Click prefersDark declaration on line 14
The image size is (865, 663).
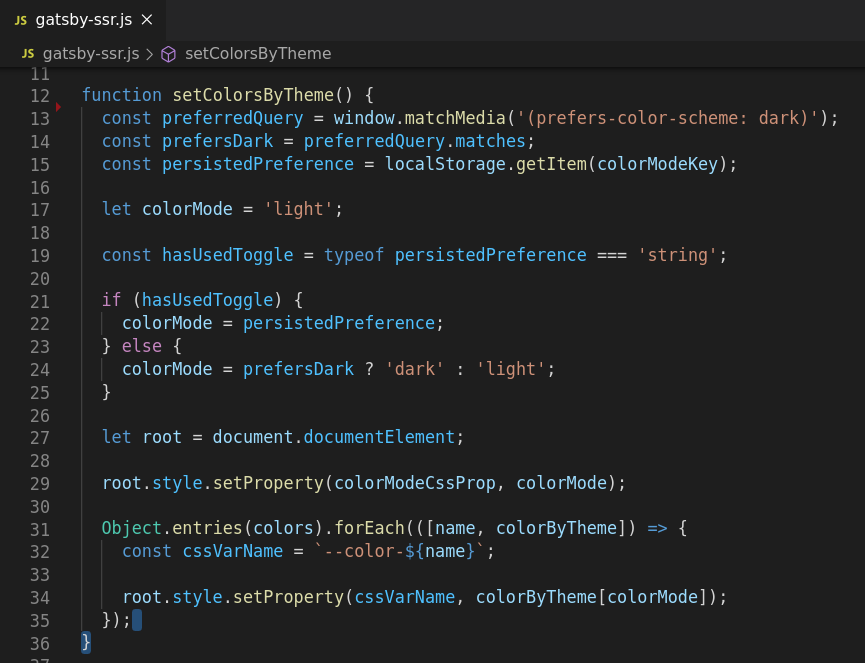218,141
